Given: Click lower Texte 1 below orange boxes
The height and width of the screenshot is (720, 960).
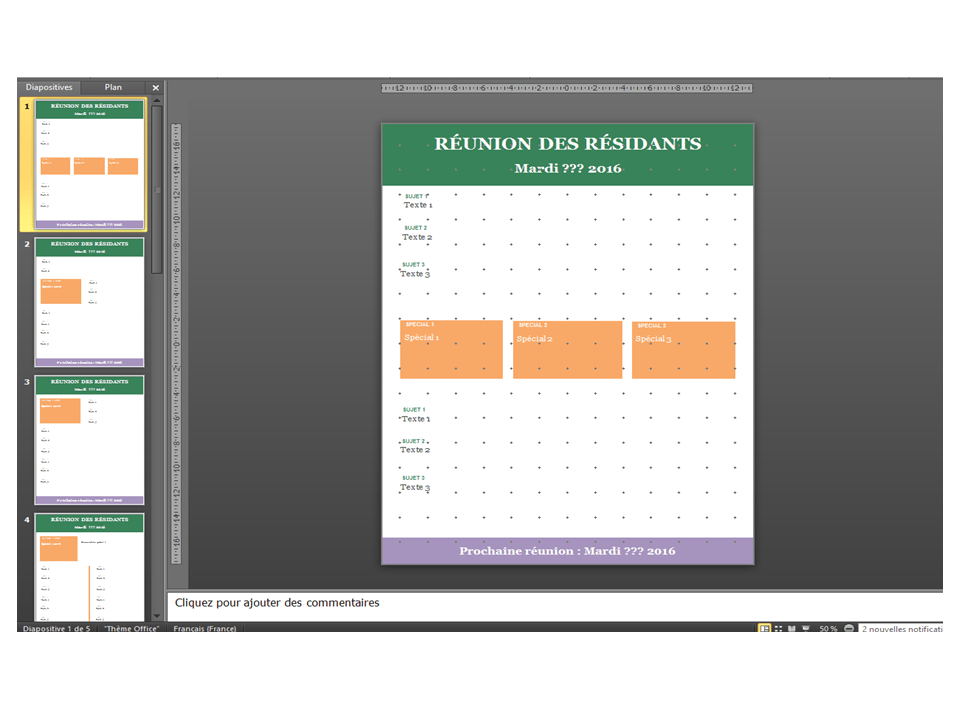Looking at the screenshot, I should pos(416,419).
